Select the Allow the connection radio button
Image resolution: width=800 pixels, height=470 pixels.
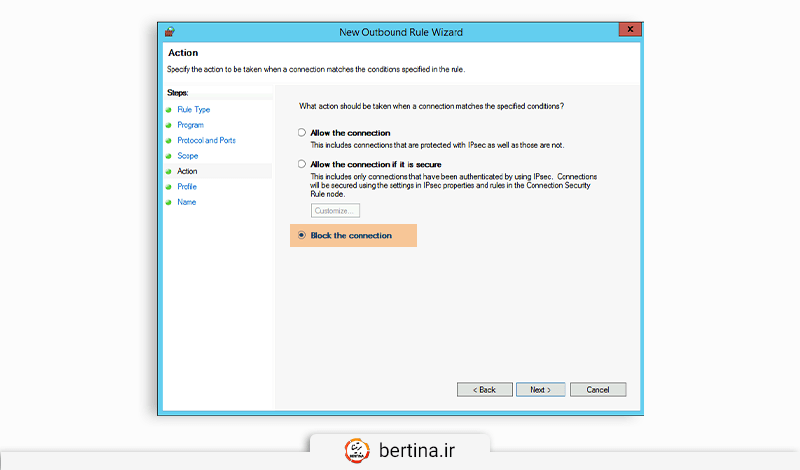click(301, 133)
